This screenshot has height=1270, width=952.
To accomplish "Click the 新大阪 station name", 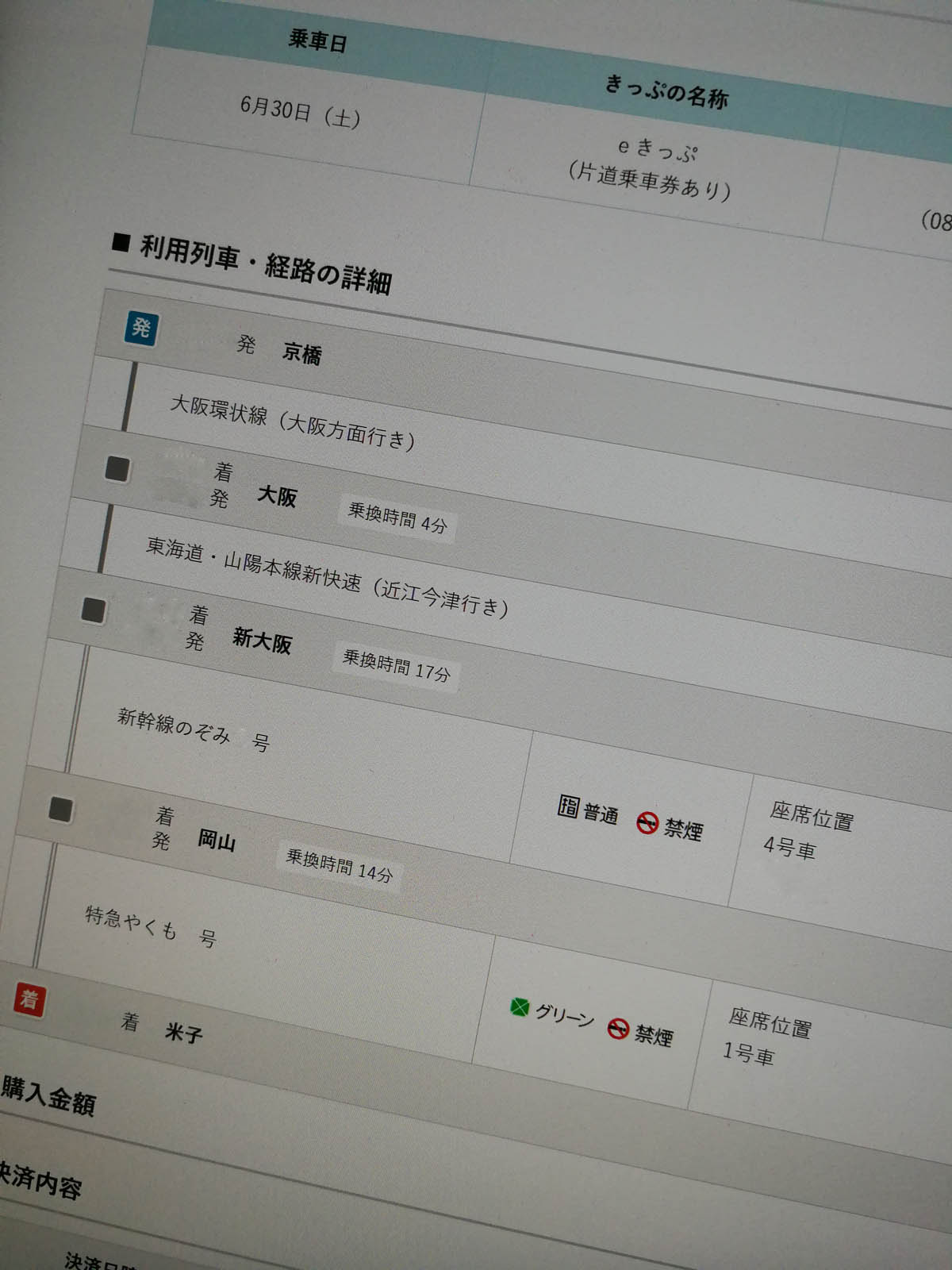I will pyautogui.click(x=262, y=639).
